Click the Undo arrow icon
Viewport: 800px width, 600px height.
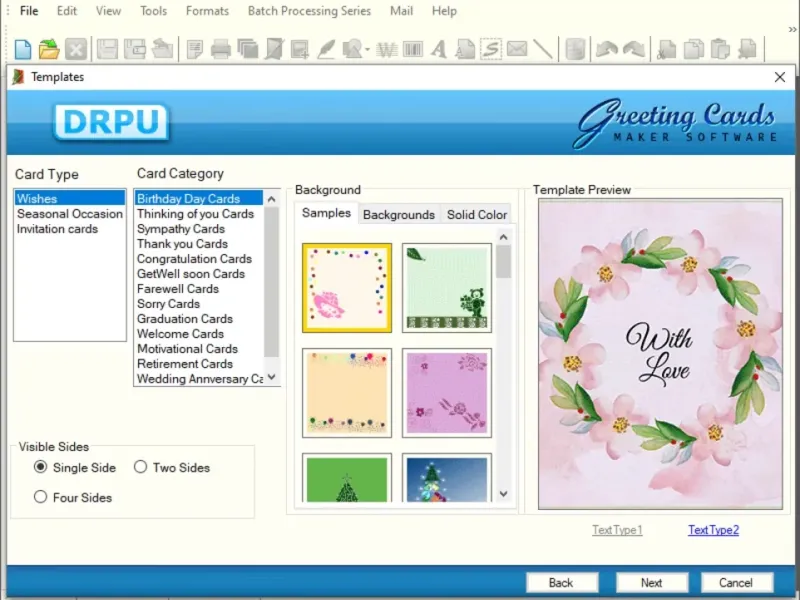click(607, 49)
